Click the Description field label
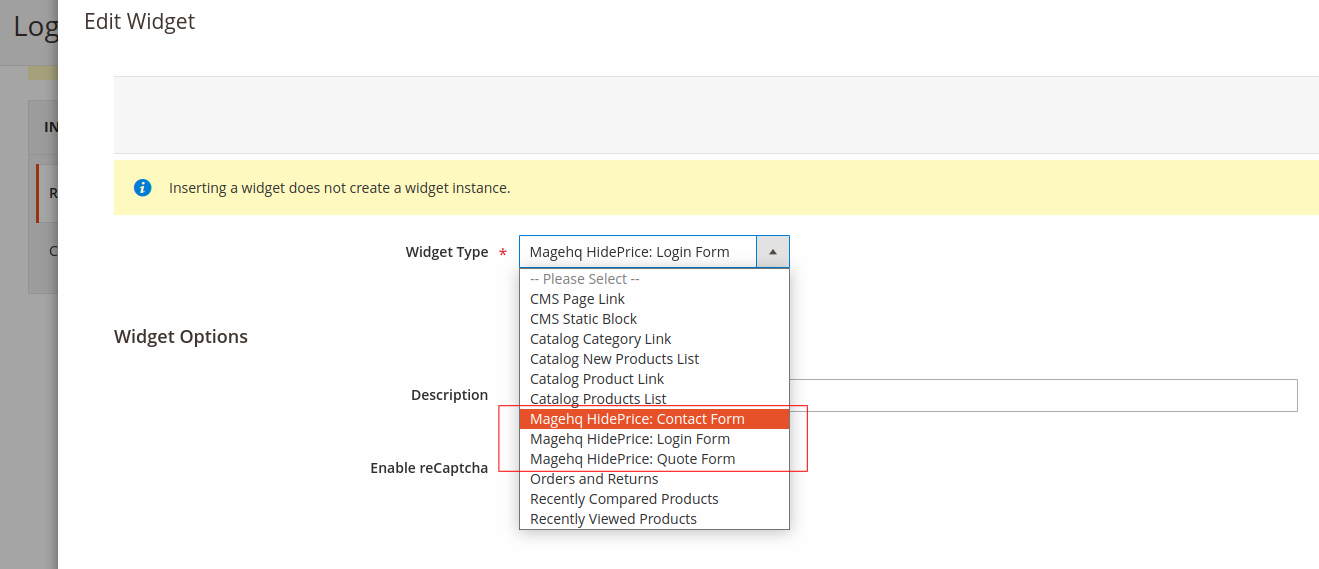 click(x=449, y=395)
